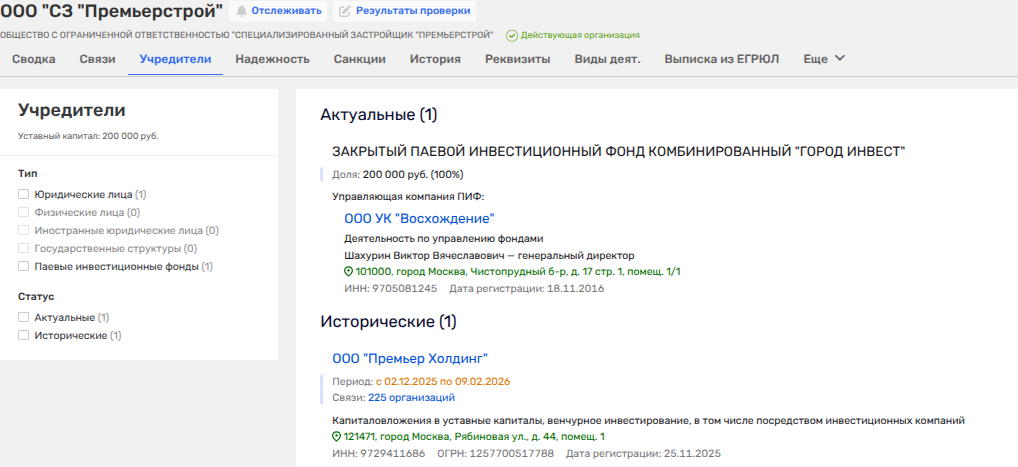
Task: Enable the Юридические лица filter
Action: coord(24,194)
